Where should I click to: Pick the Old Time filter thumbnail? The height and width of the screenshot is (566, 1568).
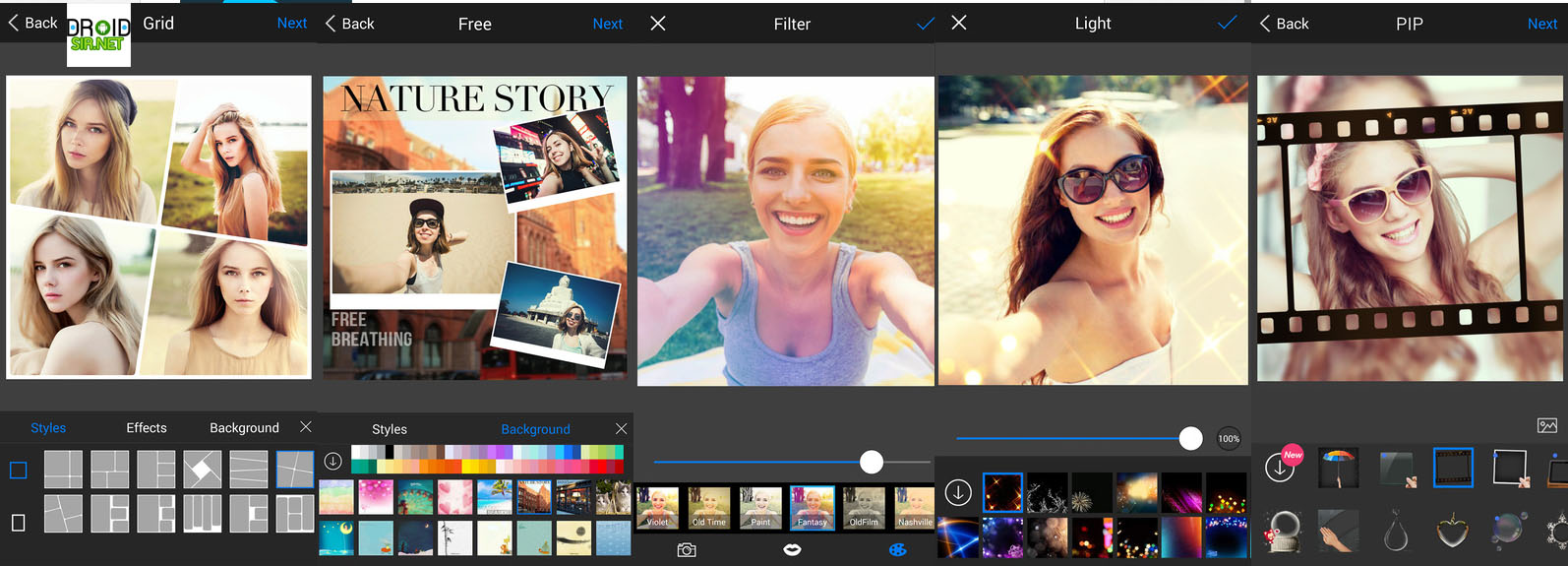708,508
